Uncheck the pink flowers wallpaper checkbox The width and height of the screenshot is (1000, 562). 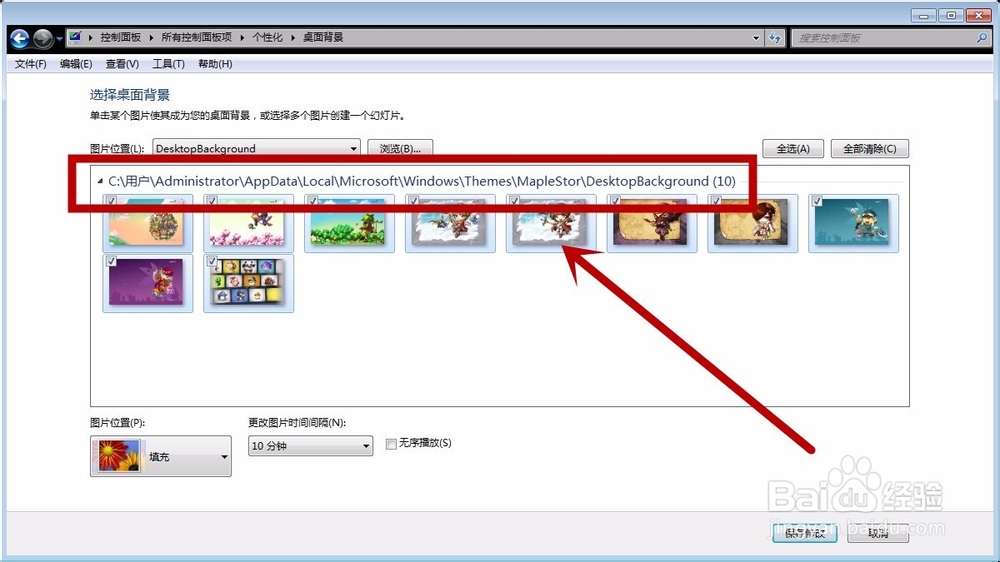point(212,201)
